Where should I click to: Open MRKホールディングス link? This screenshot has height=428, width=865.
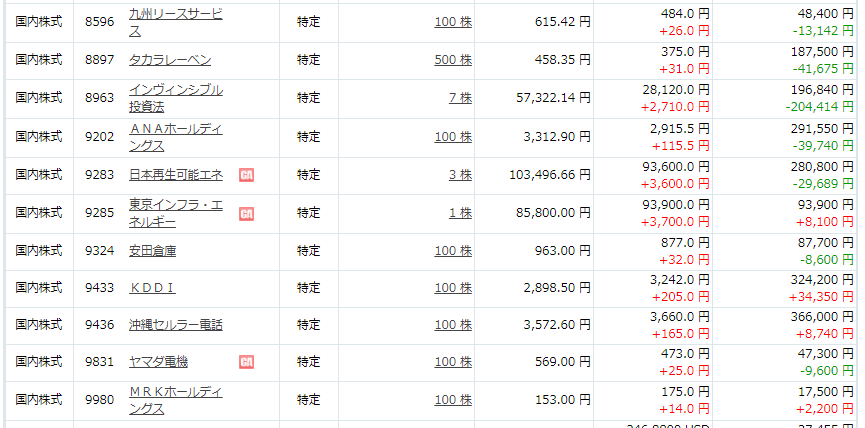pos(175,400)
